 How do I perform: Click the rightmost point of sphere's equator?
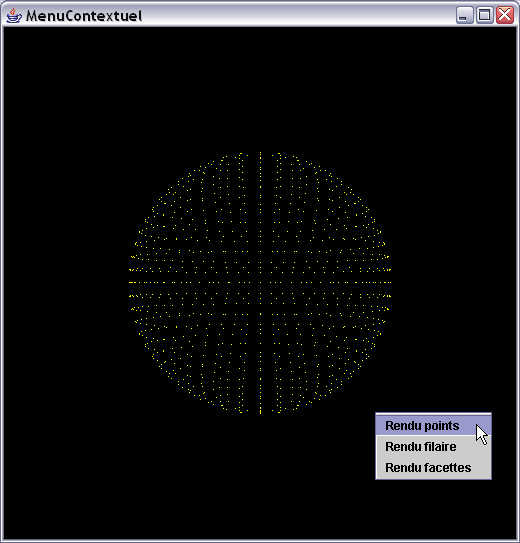coord(390,283)
